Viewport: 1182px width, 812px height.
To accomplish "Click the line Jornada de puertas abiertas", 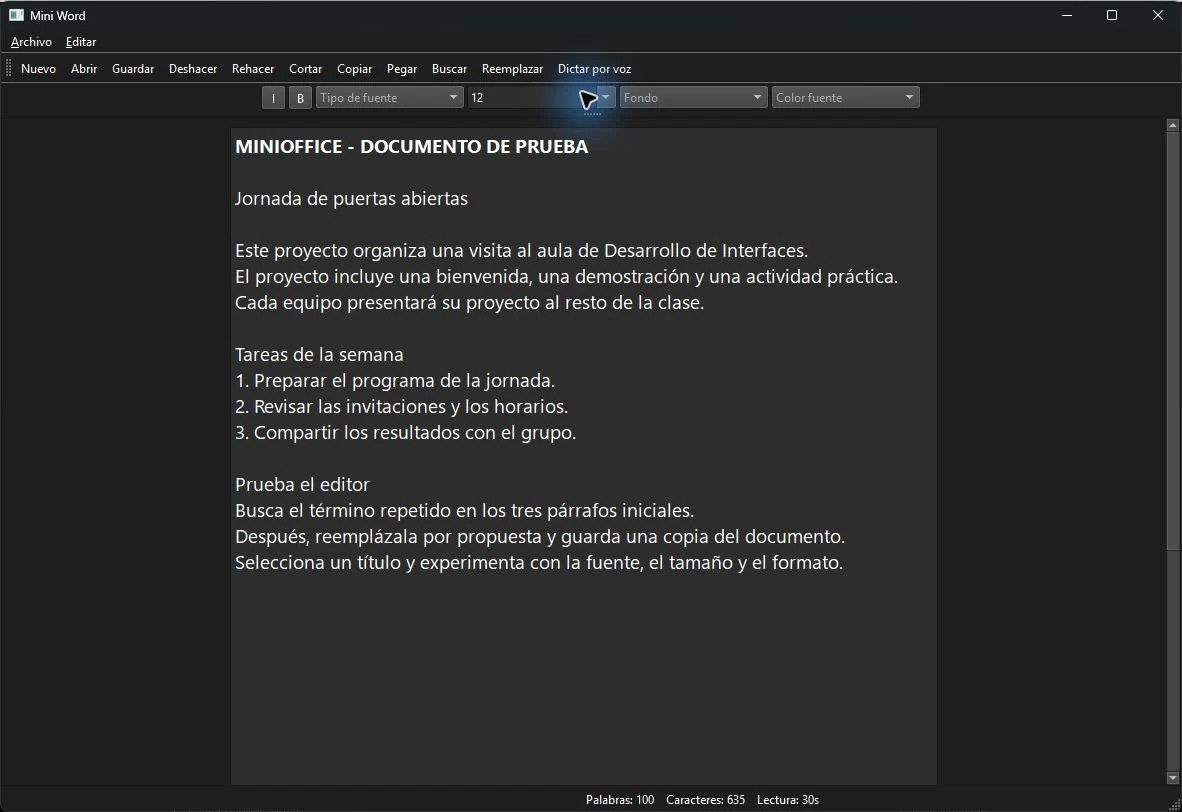I will tap(351, 198).
